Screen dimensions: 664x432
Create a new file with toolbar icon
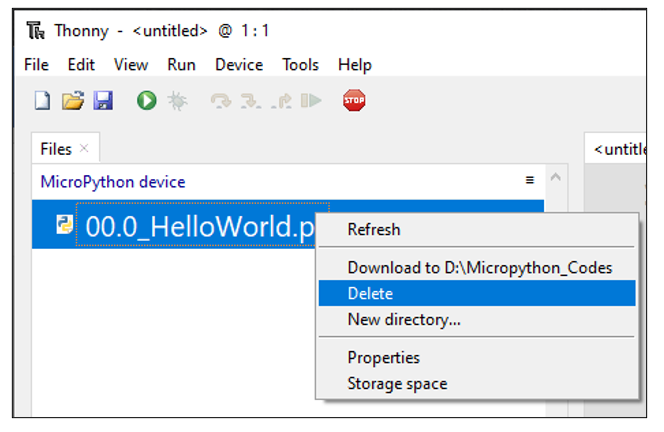[42, 101]
